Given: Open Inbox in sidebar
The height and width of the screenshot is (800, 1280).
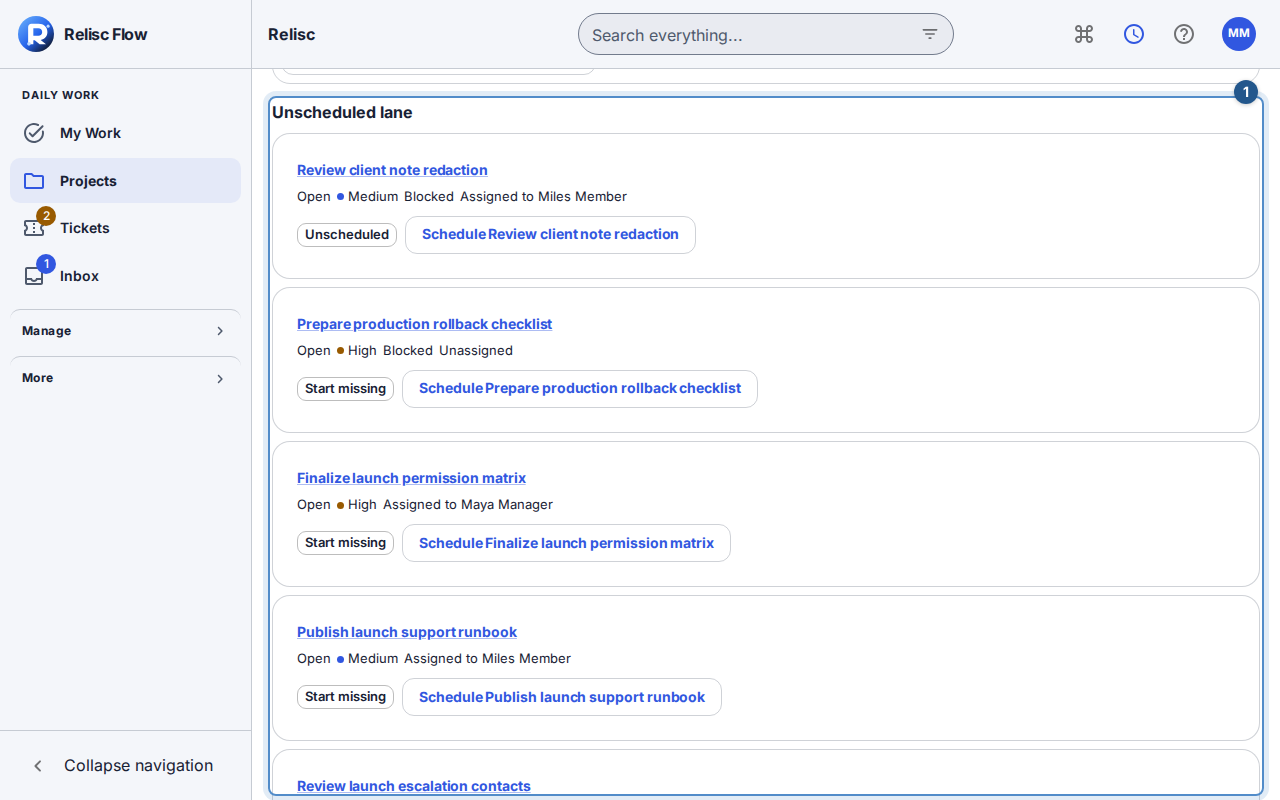Looking at the screenshot, I should 125,276.
